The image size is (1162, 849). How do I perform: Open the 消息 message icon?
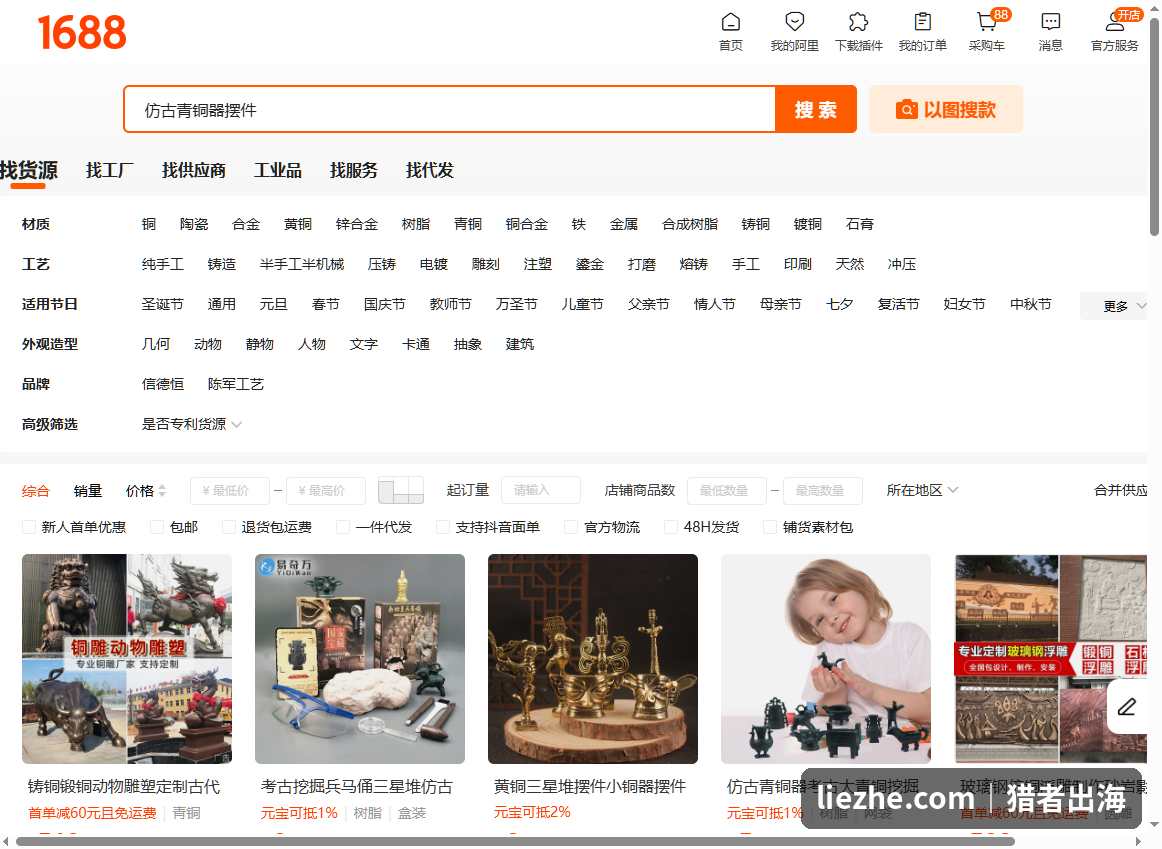1050,22
